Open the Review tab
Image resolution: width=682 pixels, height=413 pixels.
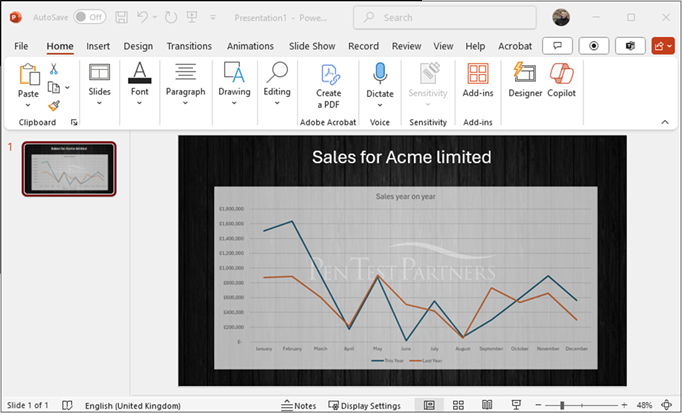(x=406, y=46)
